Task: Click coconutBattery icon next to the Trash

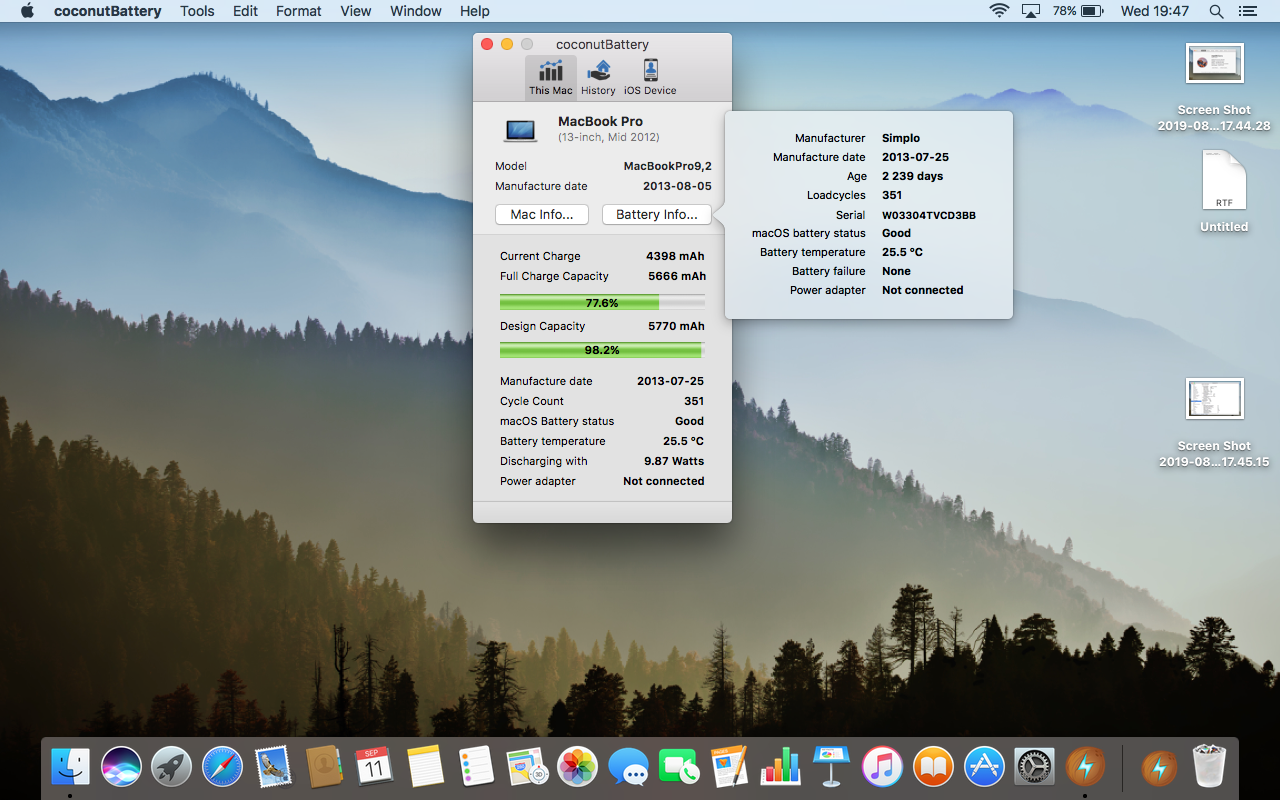Action: (1159, 767)
